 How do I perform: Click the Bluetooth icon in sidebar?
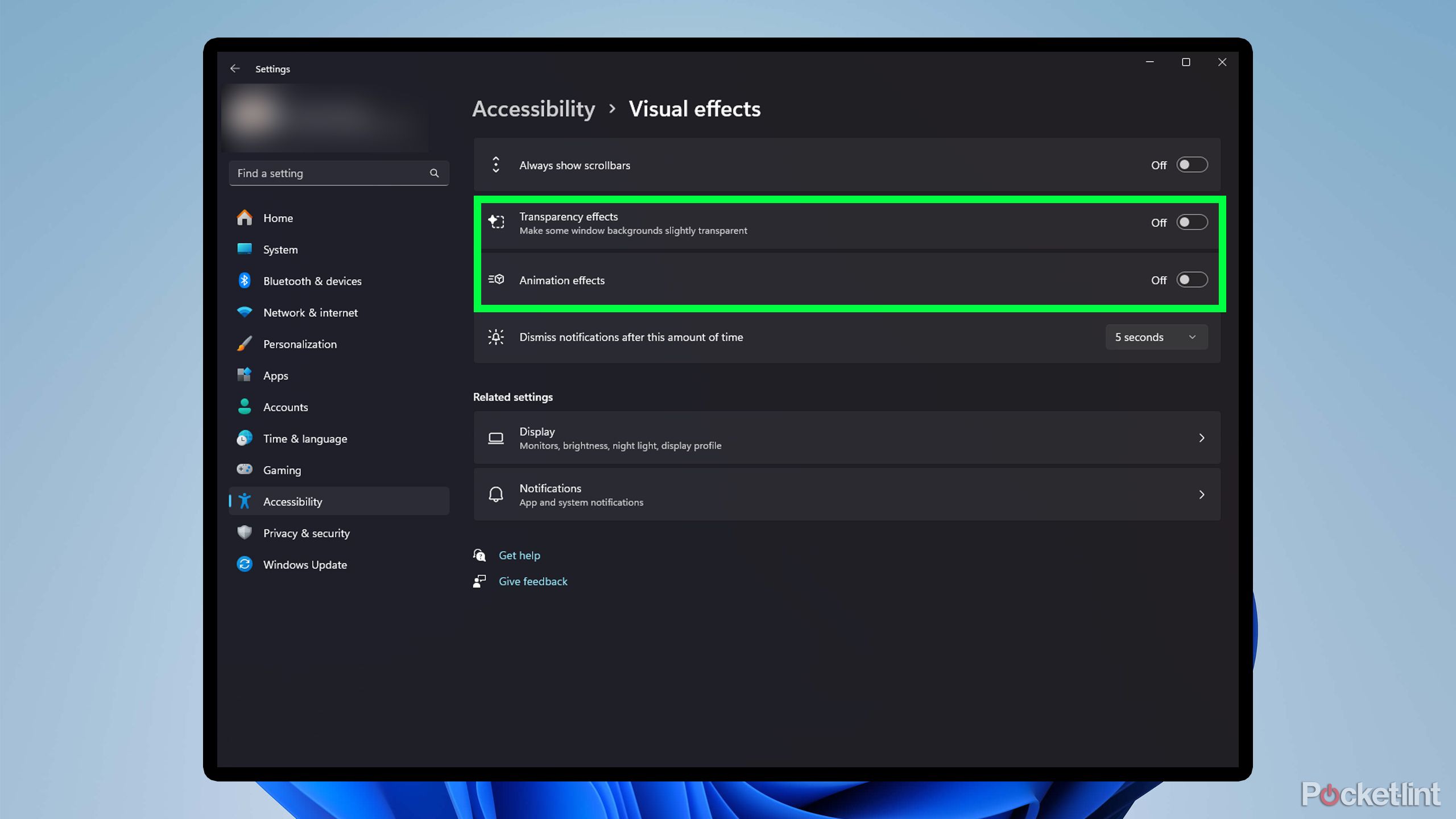pos(245,280)
